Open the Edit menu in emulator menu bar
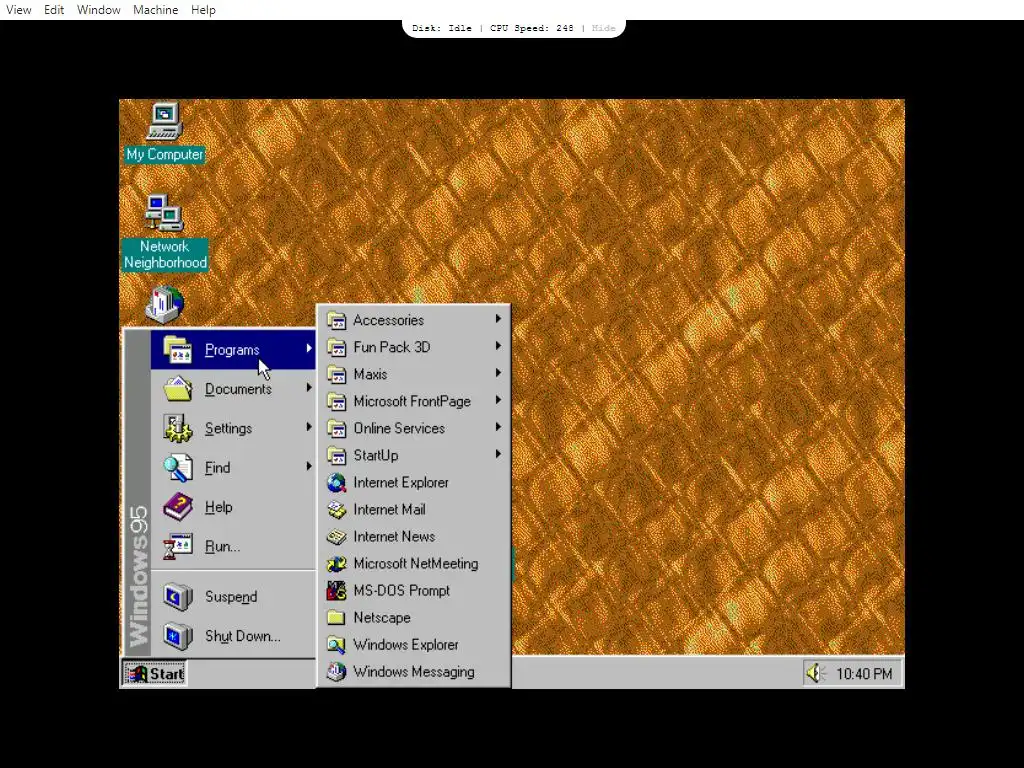The height and width of the screenshot is (768, 1024). click(x=54, y=10)
